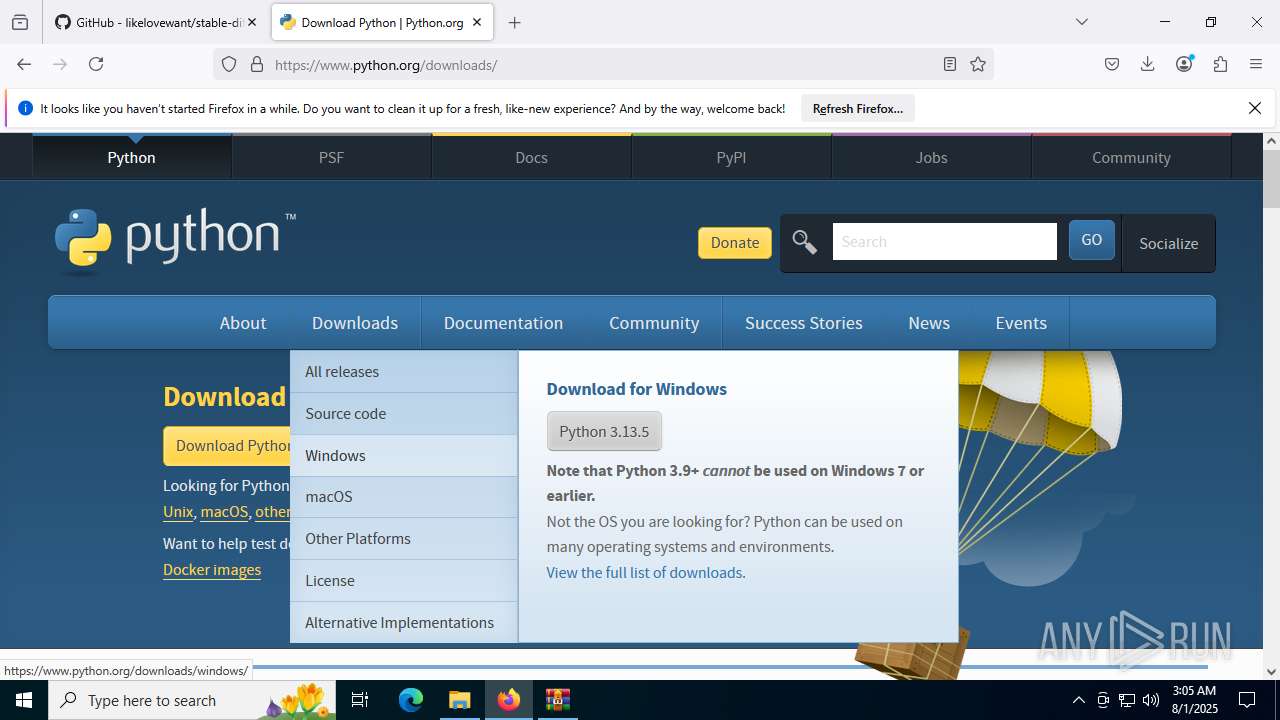The image size is (1280, 720).
Task: Click the Python 3.13.5 download button
Action: tap(604, 431)
